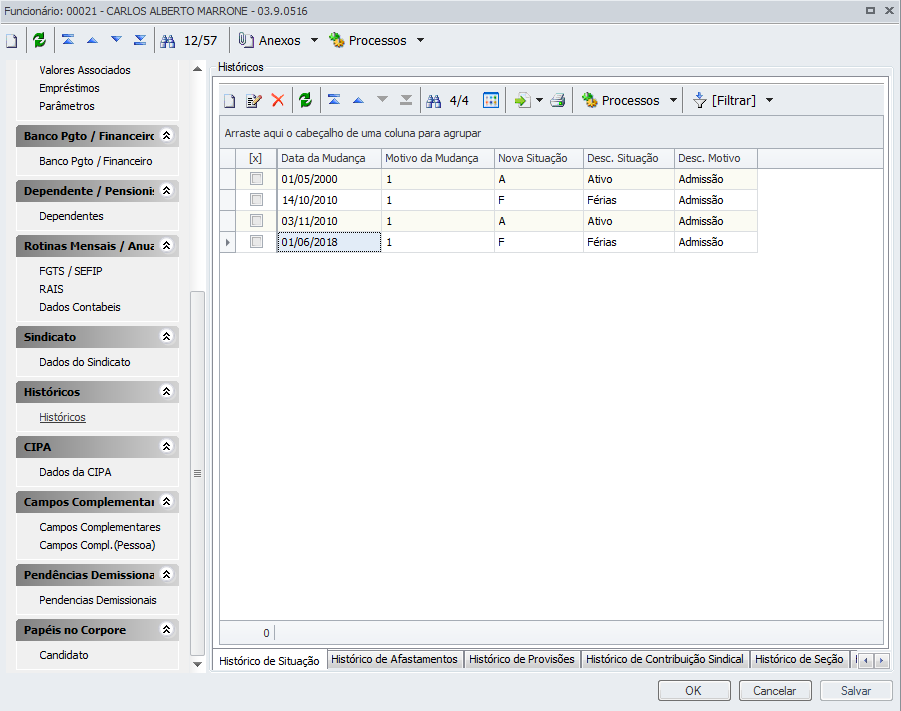Image resolution: width=901 pixels, height=711 pixels.
Task: Open the Anexos attachments menu
Action: pyautogui.click(x=278, y=40)
